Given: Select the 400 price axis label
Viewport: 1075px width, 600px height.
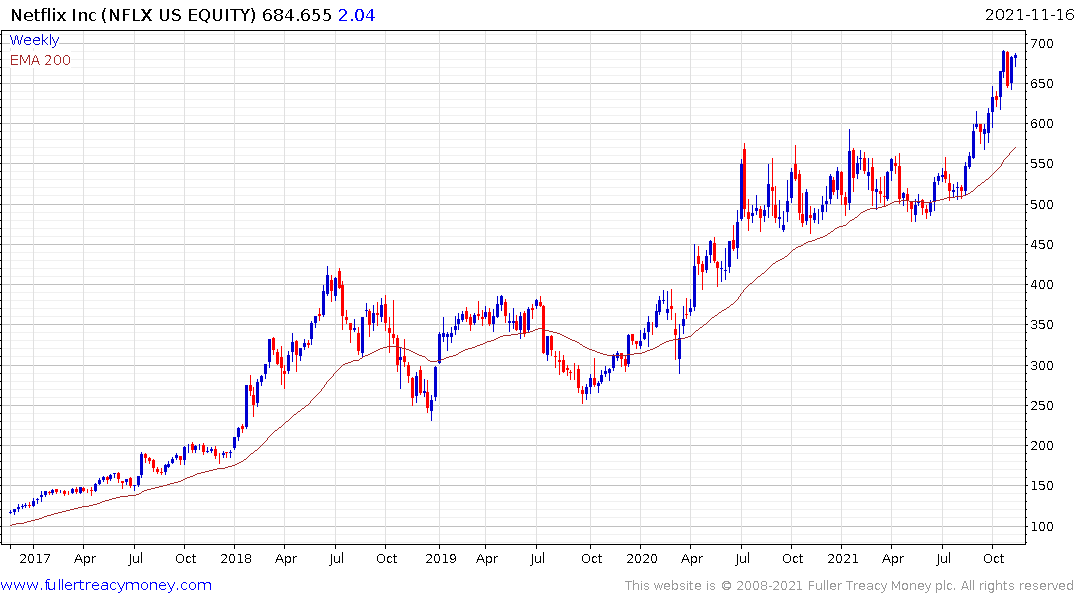Looking at the screenshot, I should (x=1042, y=285).
